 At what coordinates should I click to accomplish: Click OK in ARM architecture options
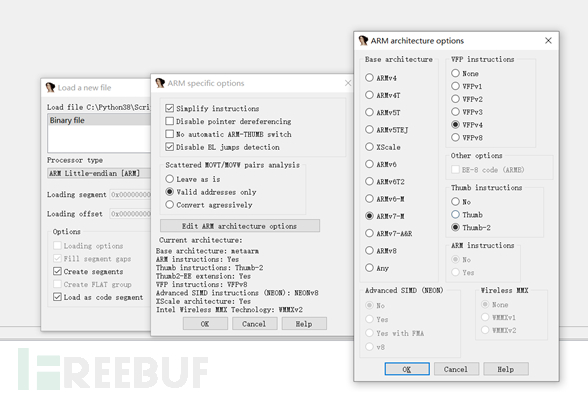click(407, 369)
